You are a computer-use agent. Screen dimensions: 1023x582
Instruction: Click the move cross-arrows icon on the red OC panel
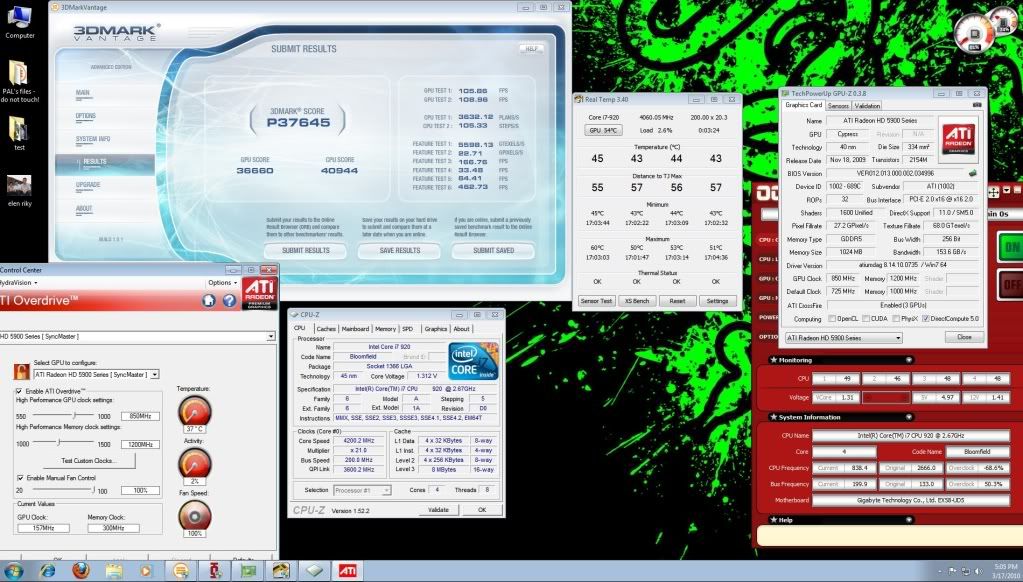994,192
